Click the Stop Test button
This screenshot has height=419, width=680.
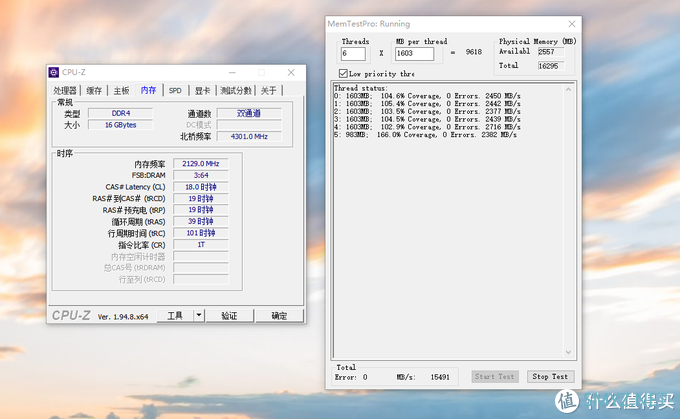point(550,376)
